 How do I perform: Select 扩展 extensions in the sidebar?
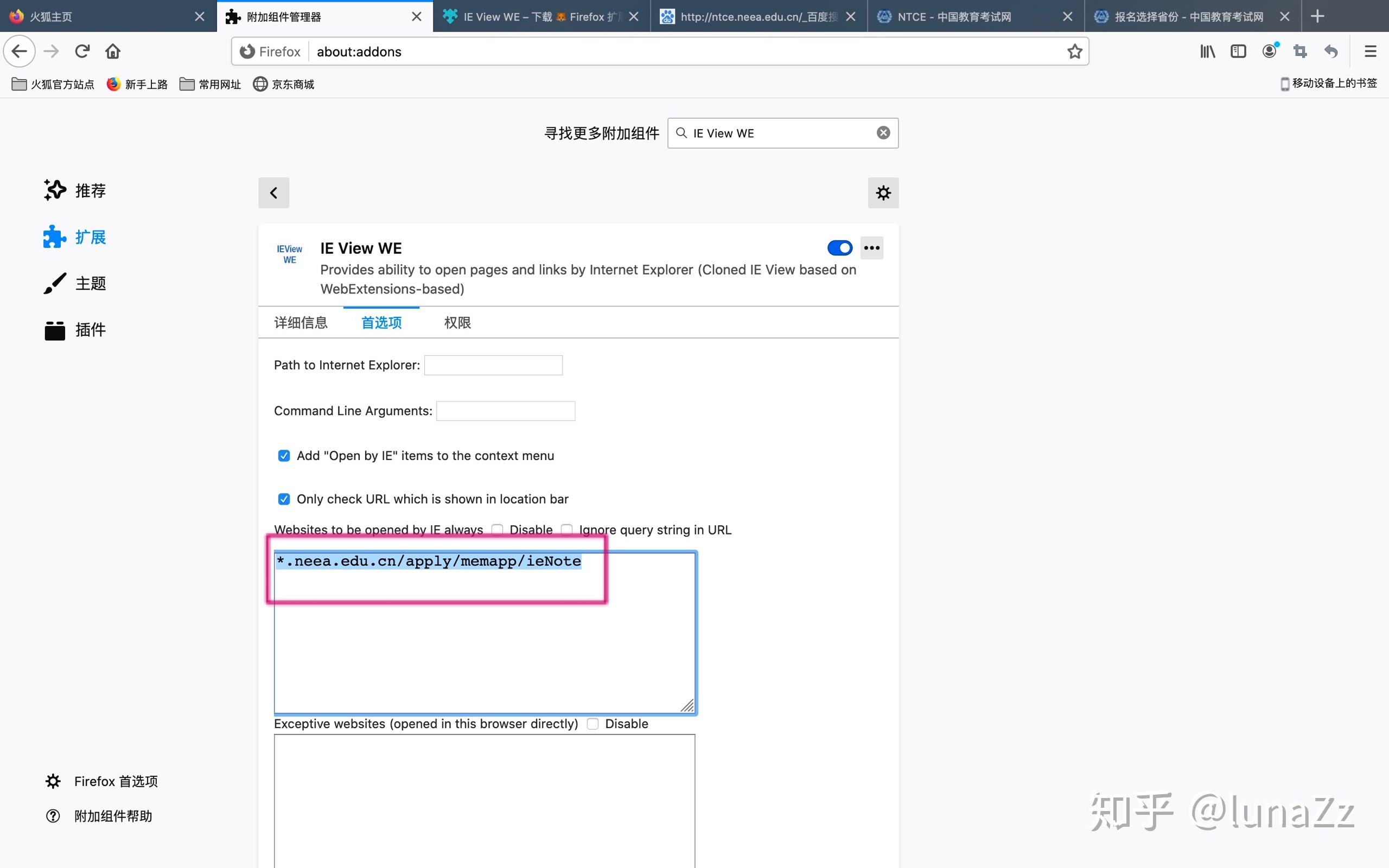tap(75, 237)
